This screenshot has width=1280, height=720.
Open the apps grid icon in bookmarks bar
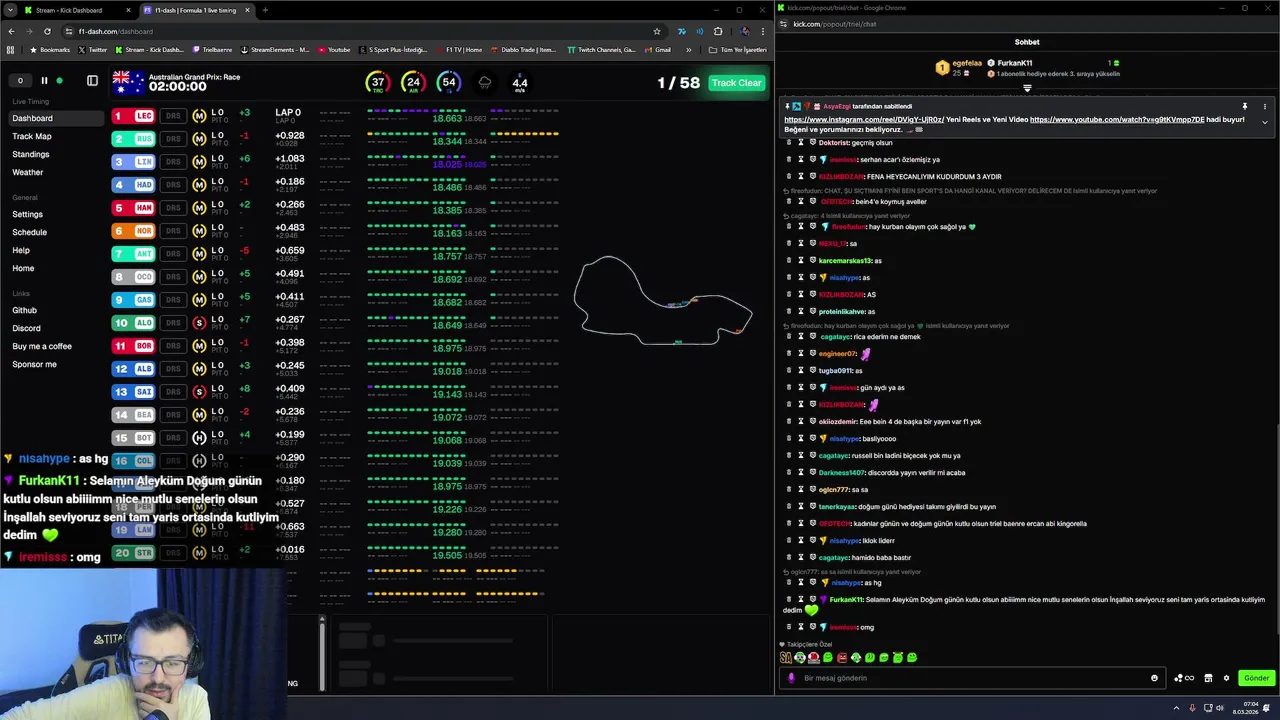(11, 49)
